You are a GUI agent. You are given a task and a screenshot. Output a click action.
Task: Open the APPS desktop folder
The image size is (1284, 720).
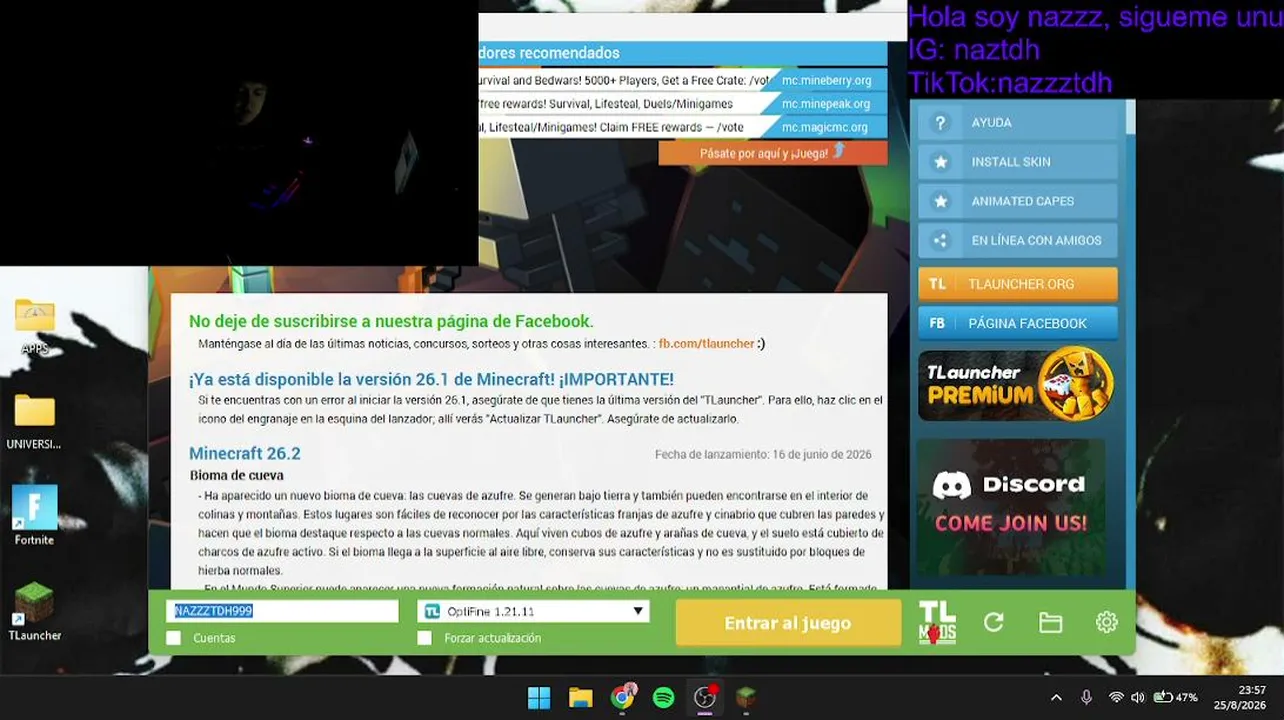(x=35, y=327)
